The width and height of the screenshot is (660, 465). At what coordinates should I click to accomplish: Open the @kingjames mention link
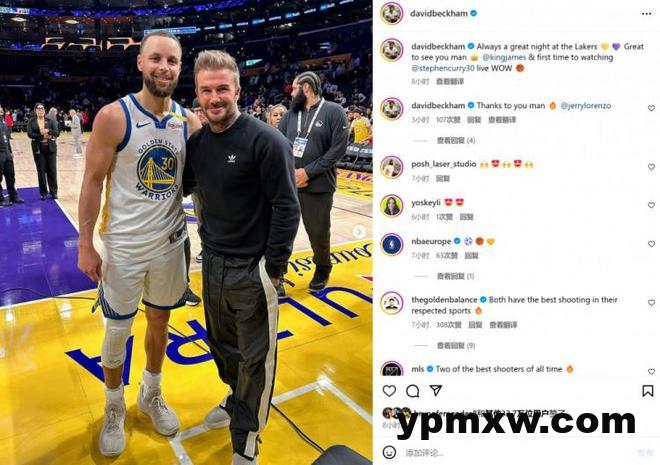(x=504, y=57)
